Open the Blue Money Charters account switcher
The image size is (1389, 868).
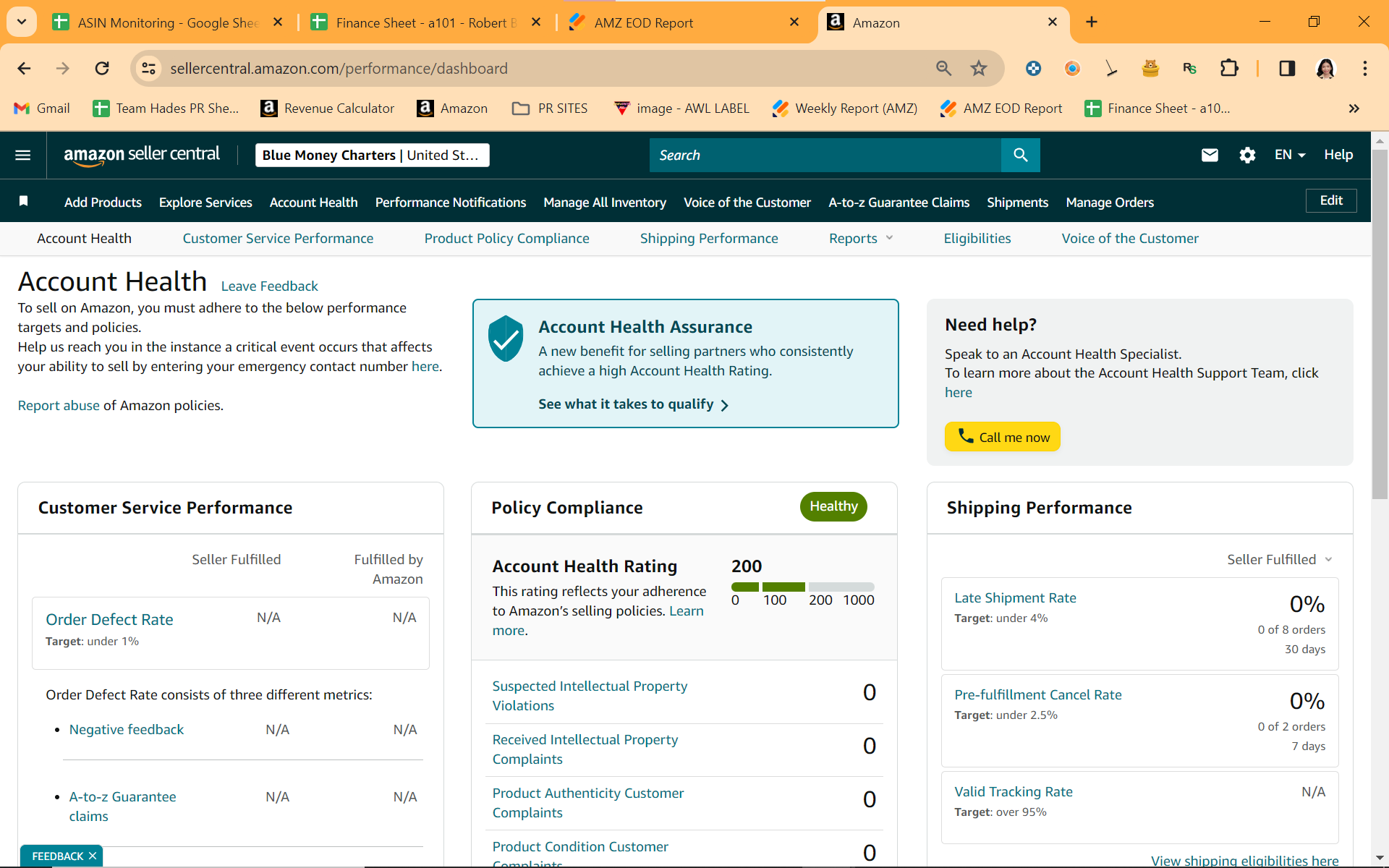(372, 155)
